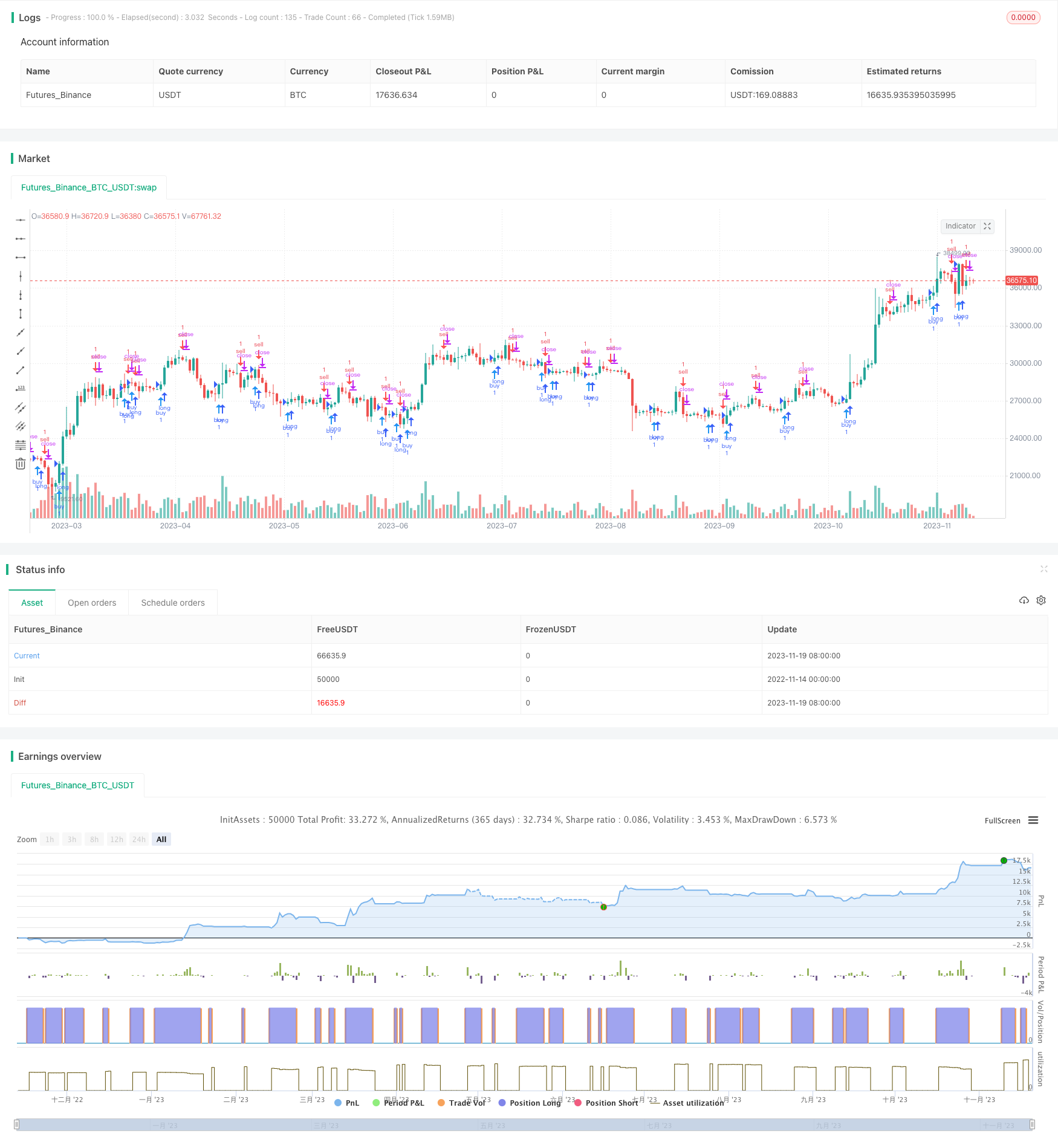The height and width of the screenshot is (1148, 1058).
Task: Select the diagonal segment drawing tool
Action: 21,370
